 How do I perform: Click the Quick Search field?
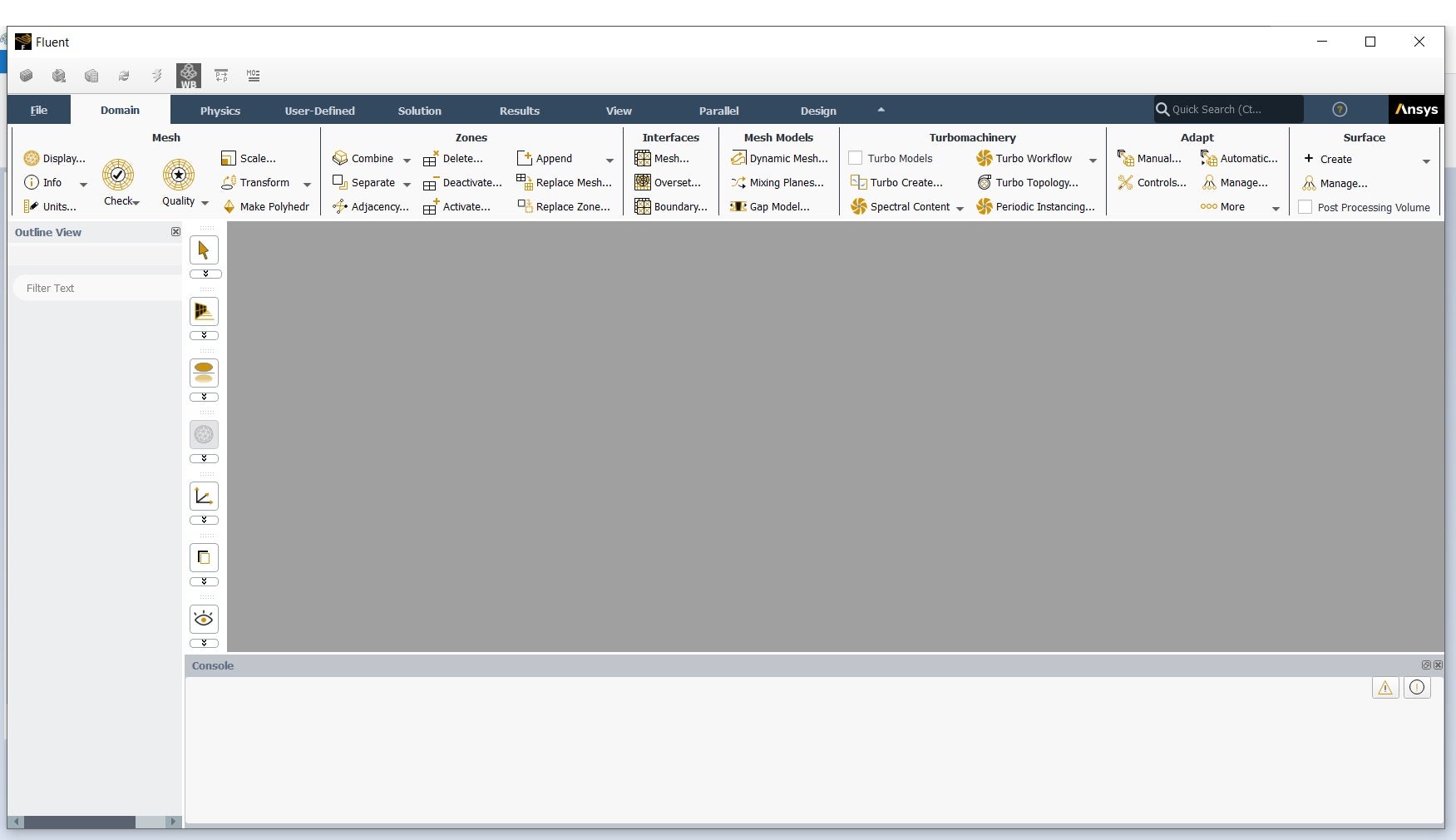1228,110
